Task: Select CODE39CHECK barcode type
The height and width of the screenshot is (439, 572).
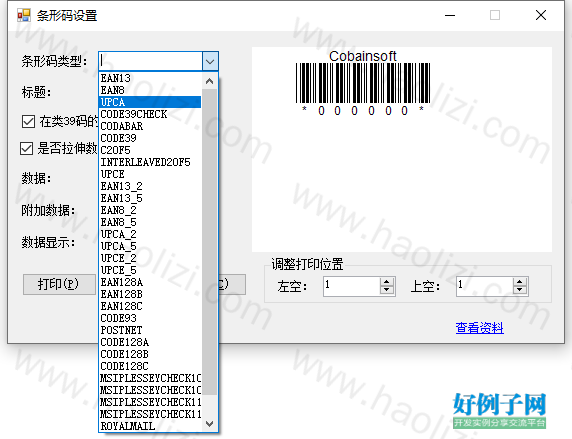Action: [150, 114]
